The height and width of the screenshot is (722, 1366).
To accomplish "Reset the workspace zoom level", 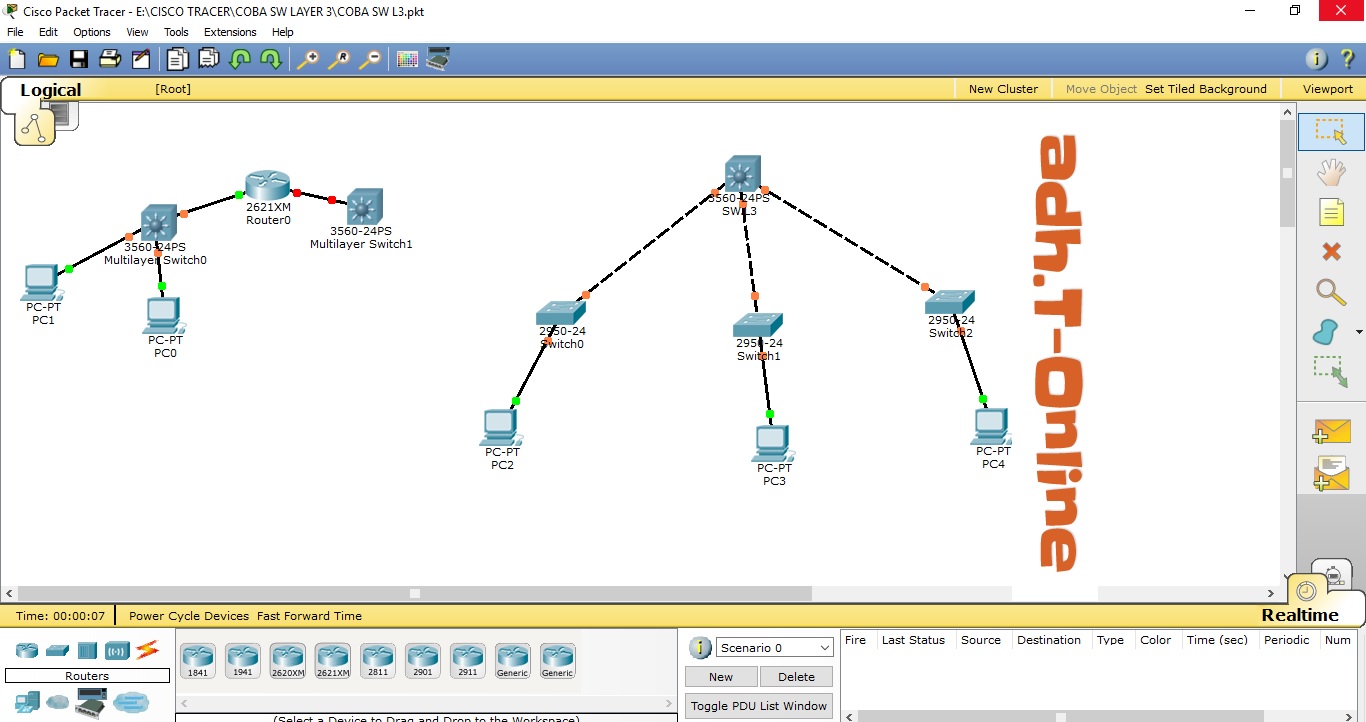I will [x=339, y=59].
